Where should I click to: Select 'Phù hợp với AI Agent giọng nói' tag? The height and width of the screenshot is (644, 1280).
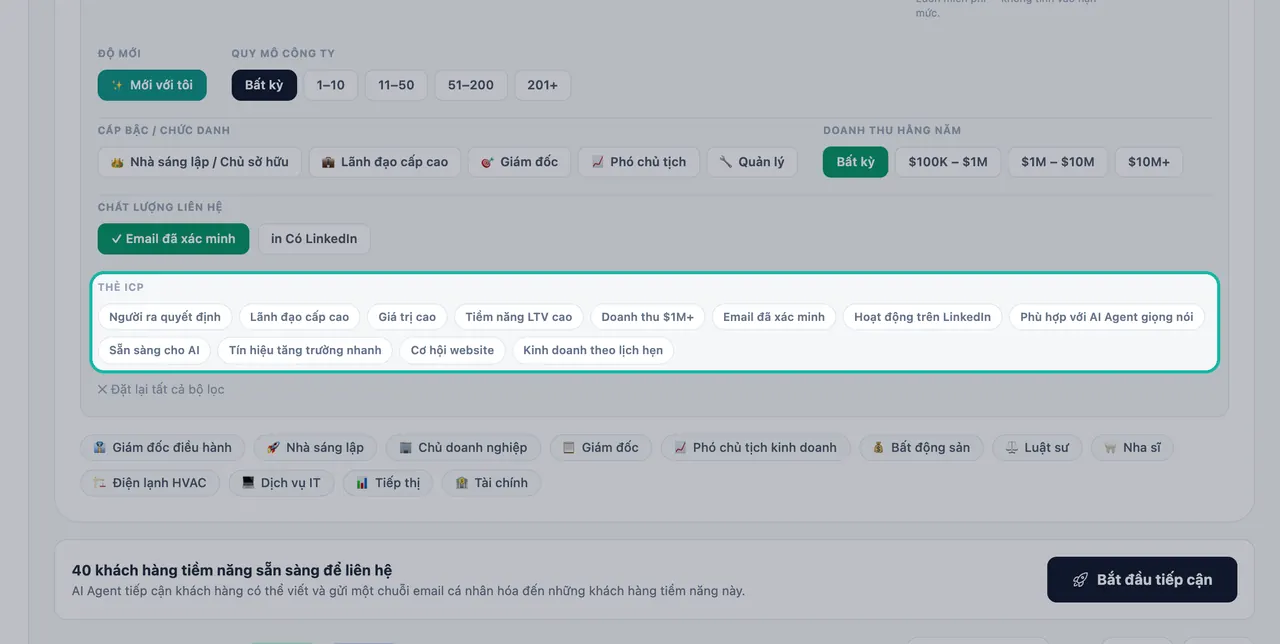[1107, 317]
